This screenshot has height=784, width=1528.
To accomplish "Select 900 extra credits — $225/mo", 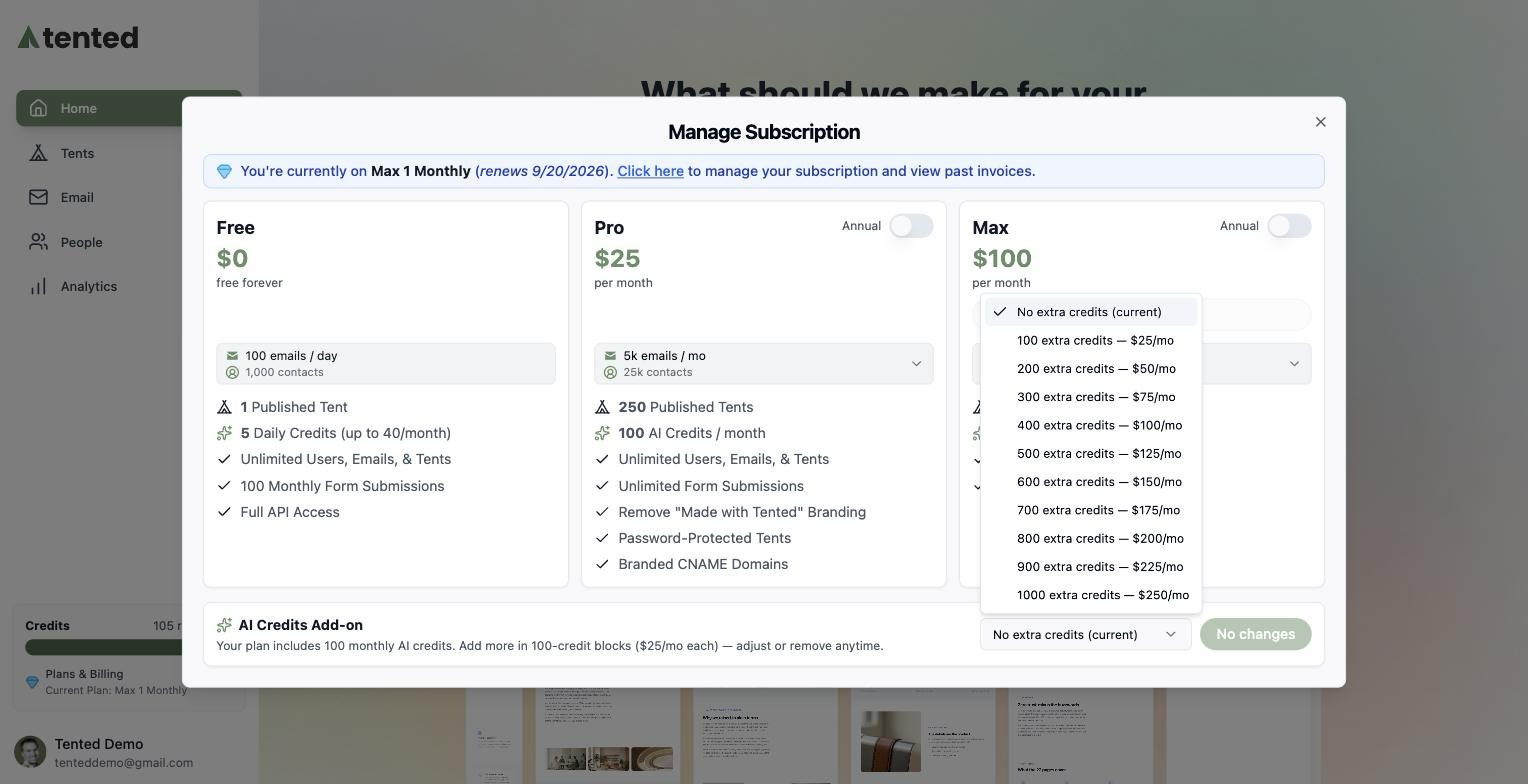I will coord(1091,567).
